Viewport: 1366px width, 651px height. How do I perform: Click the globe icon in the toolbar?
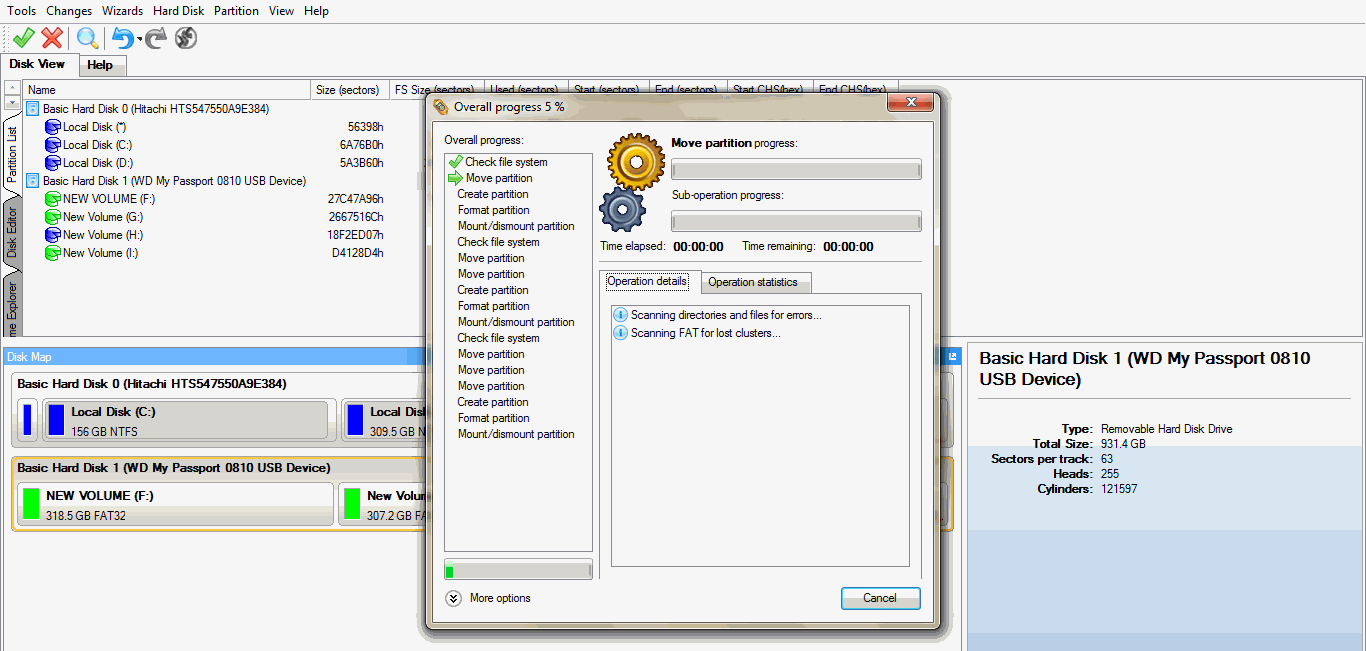pos(185,38)
